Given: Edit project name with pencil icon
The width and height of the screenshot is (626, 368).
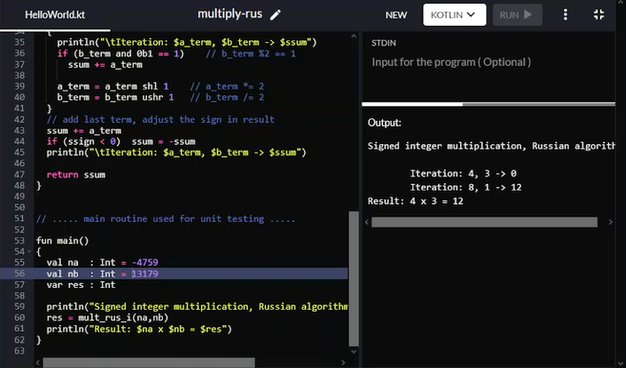Looking at the screenshot, I should point(275,15).
